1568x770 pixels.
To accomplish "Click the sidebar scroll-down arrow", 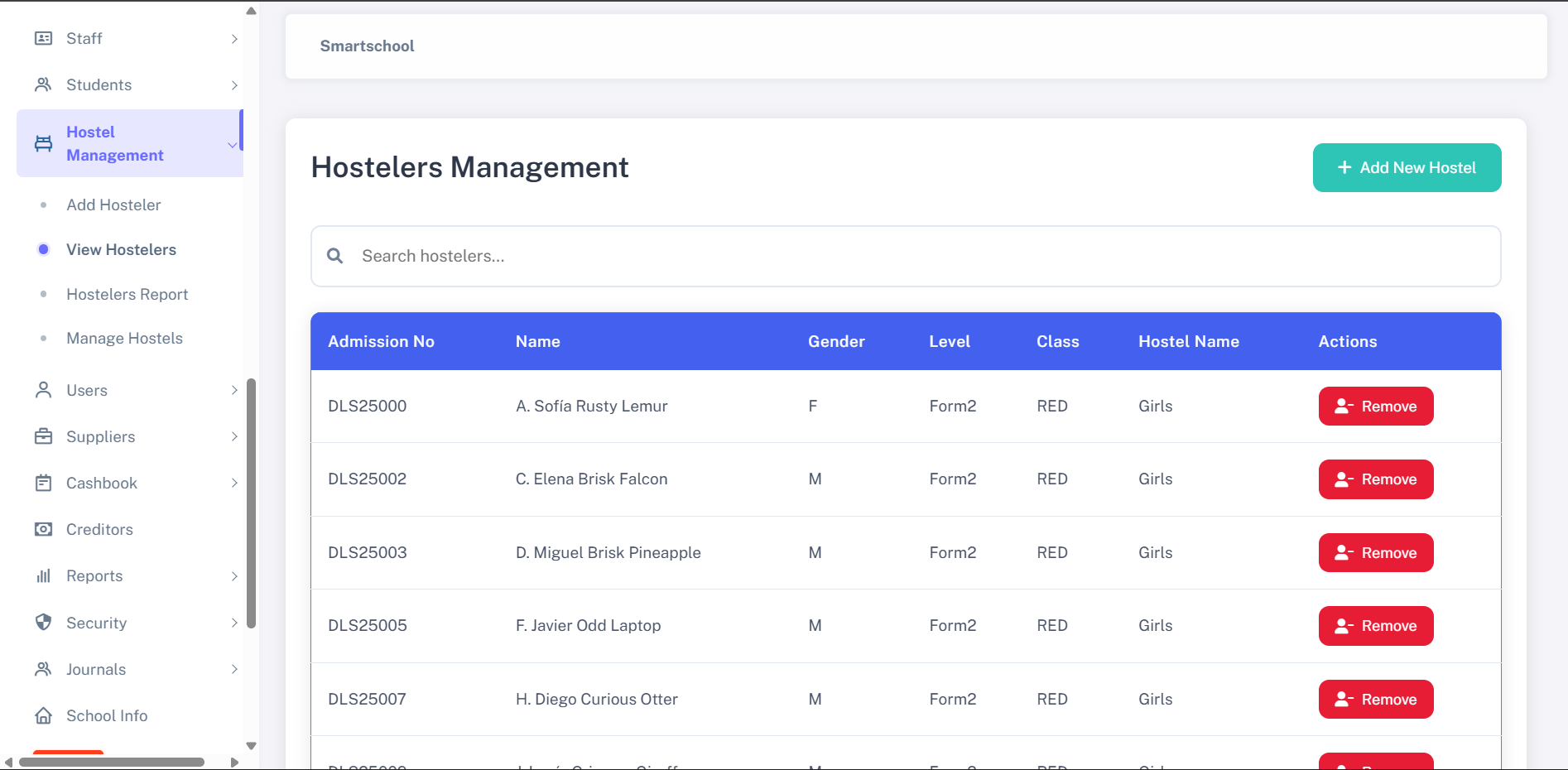I will pyautogui.click(x=252, y=746).
